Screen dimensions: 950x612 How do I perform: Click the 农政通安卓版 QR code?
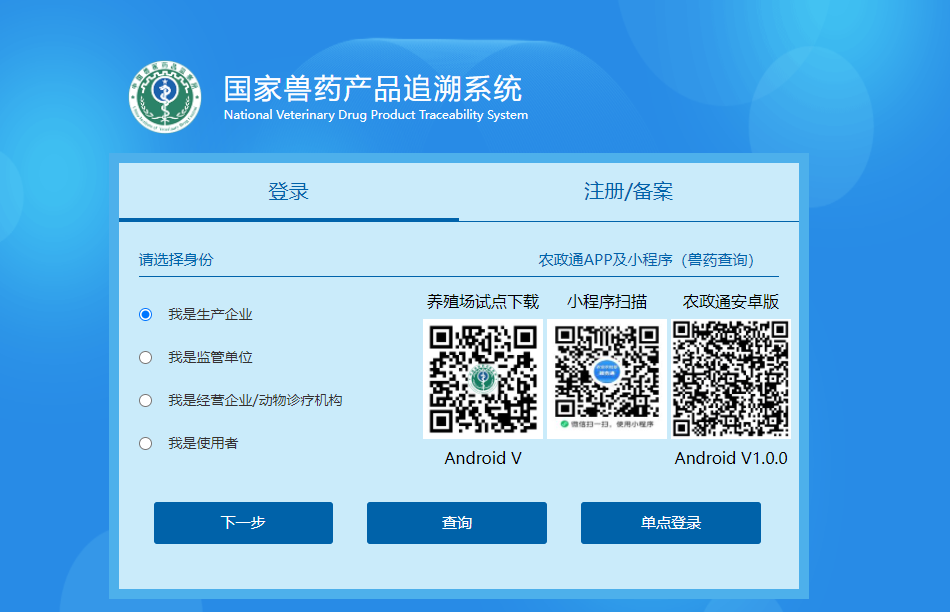pos(731,378)
